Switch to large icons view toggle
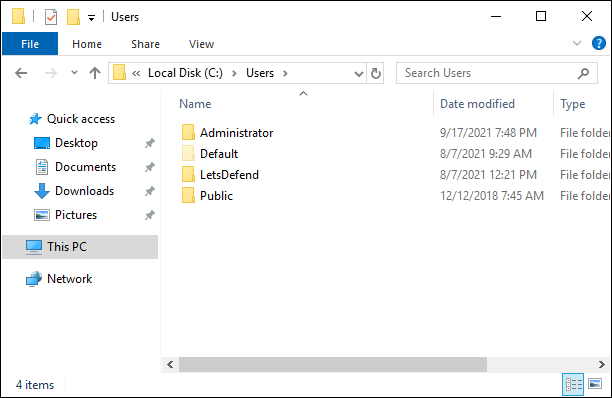612x398 pixels. point(595,384)
